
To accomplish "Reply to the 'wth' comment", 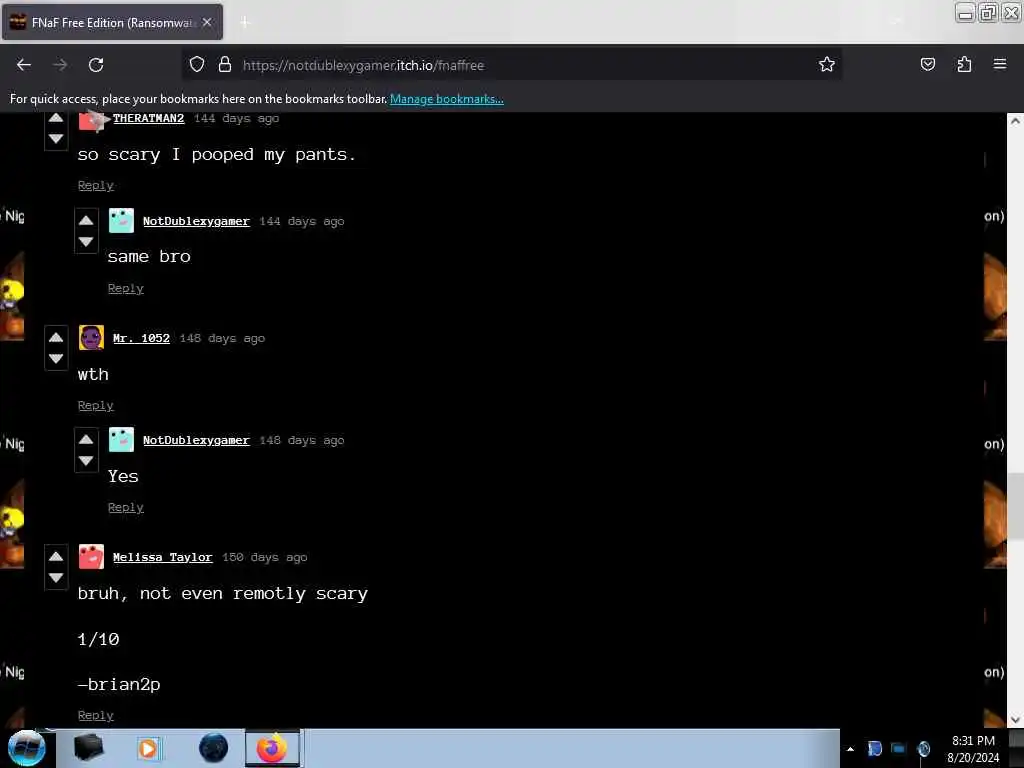I will coord(95,406).
